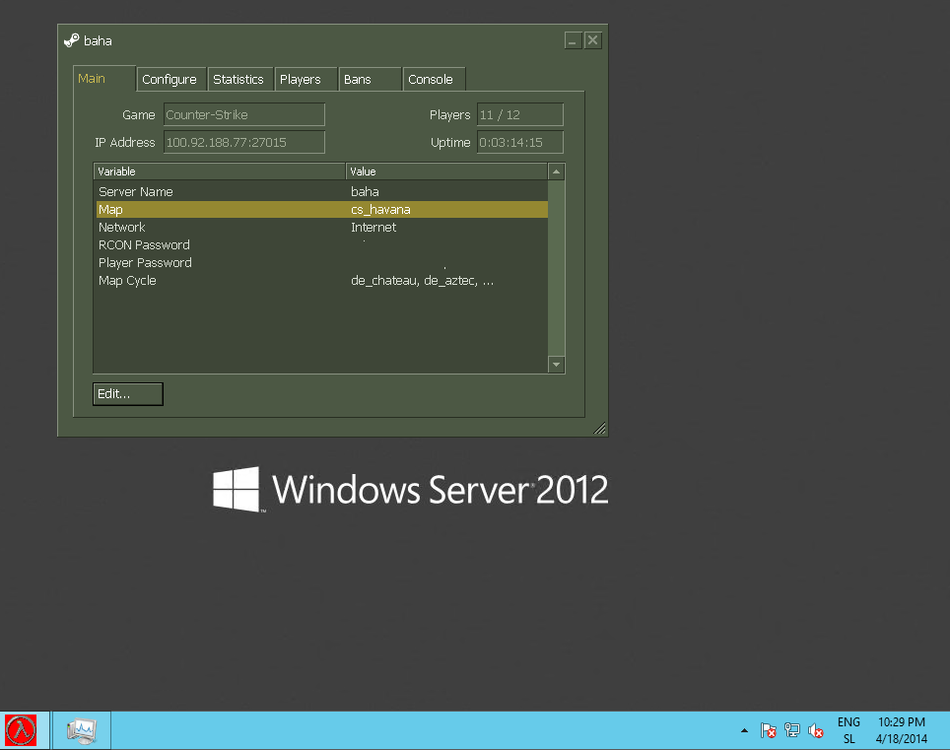Open the clock showing 10:29 PM
Viewport: 950px width, 750px height.
902,731
